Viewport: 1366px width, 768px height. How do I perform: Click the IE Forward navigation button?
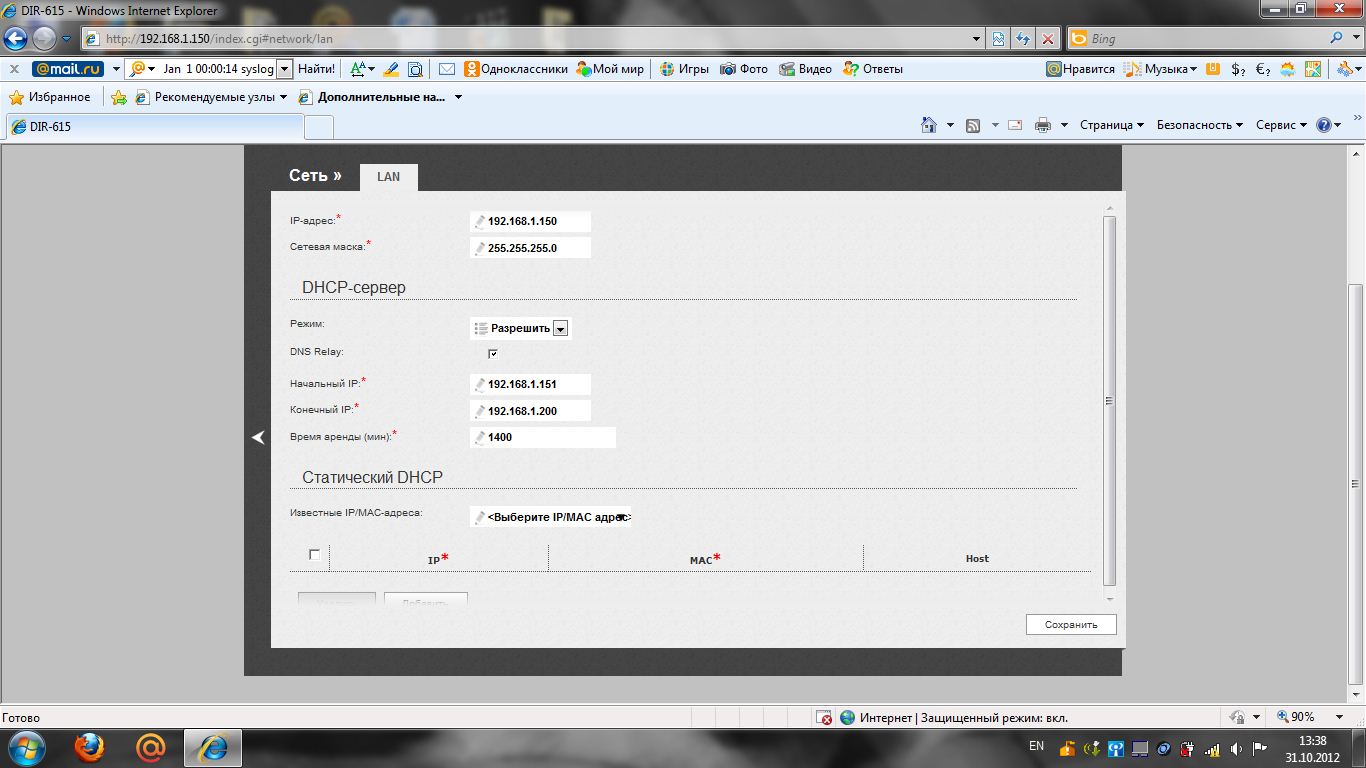[44, 39]
